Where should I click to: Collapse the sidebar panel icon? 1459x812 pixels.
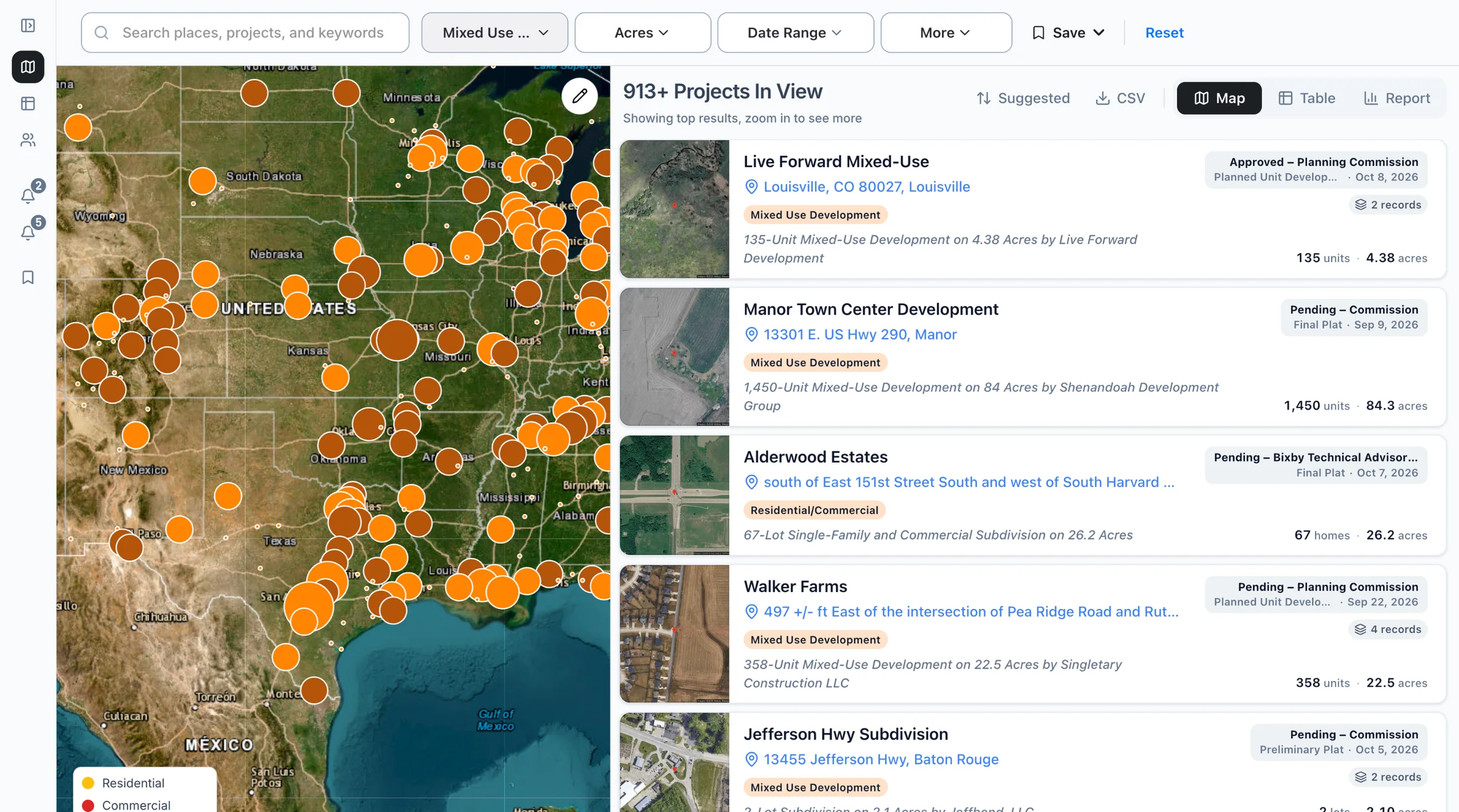[28, 26]
